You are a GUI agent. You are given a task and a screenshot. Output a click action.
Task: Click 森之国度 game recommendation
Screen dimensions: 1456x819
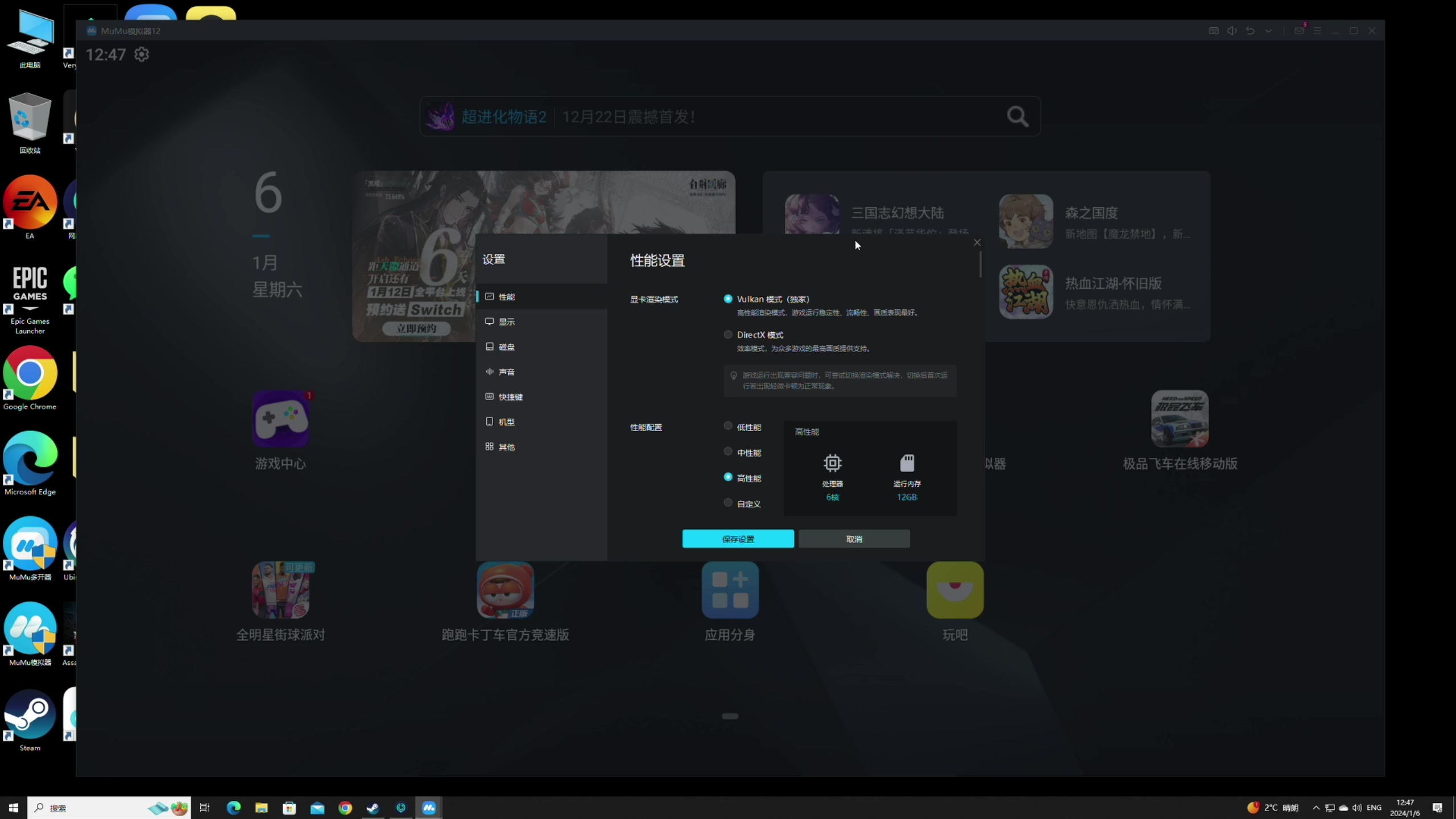pos(1095,222)
